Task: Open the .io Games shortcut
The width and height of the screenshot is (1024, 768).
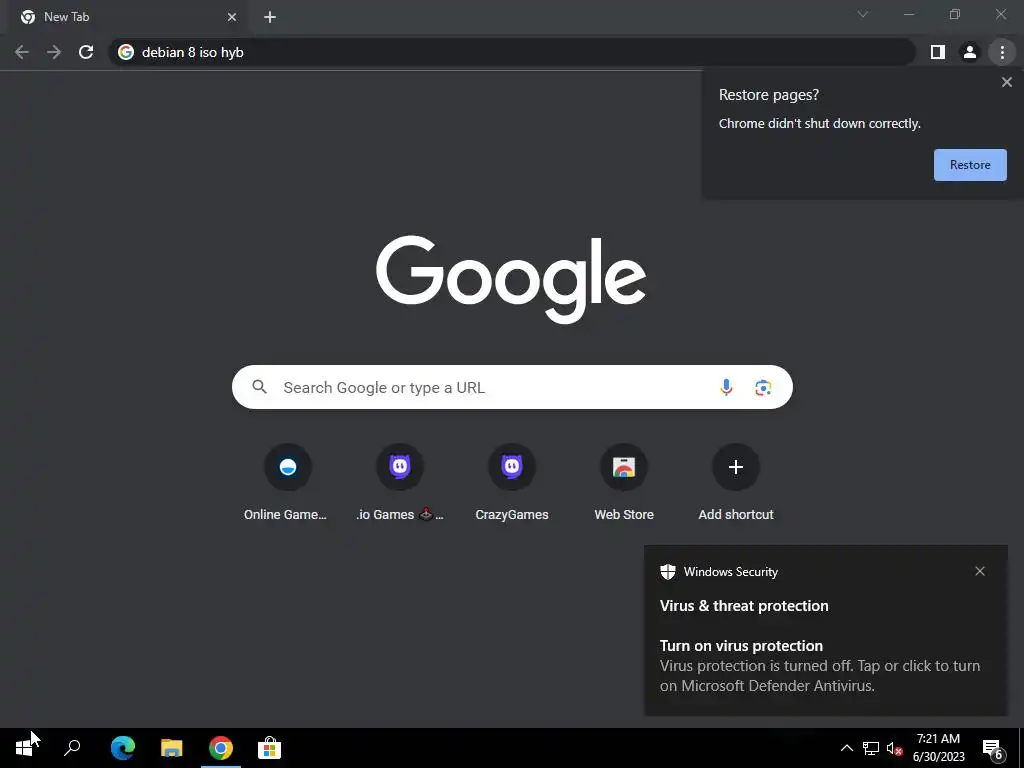Action: (x=400, y=483)
